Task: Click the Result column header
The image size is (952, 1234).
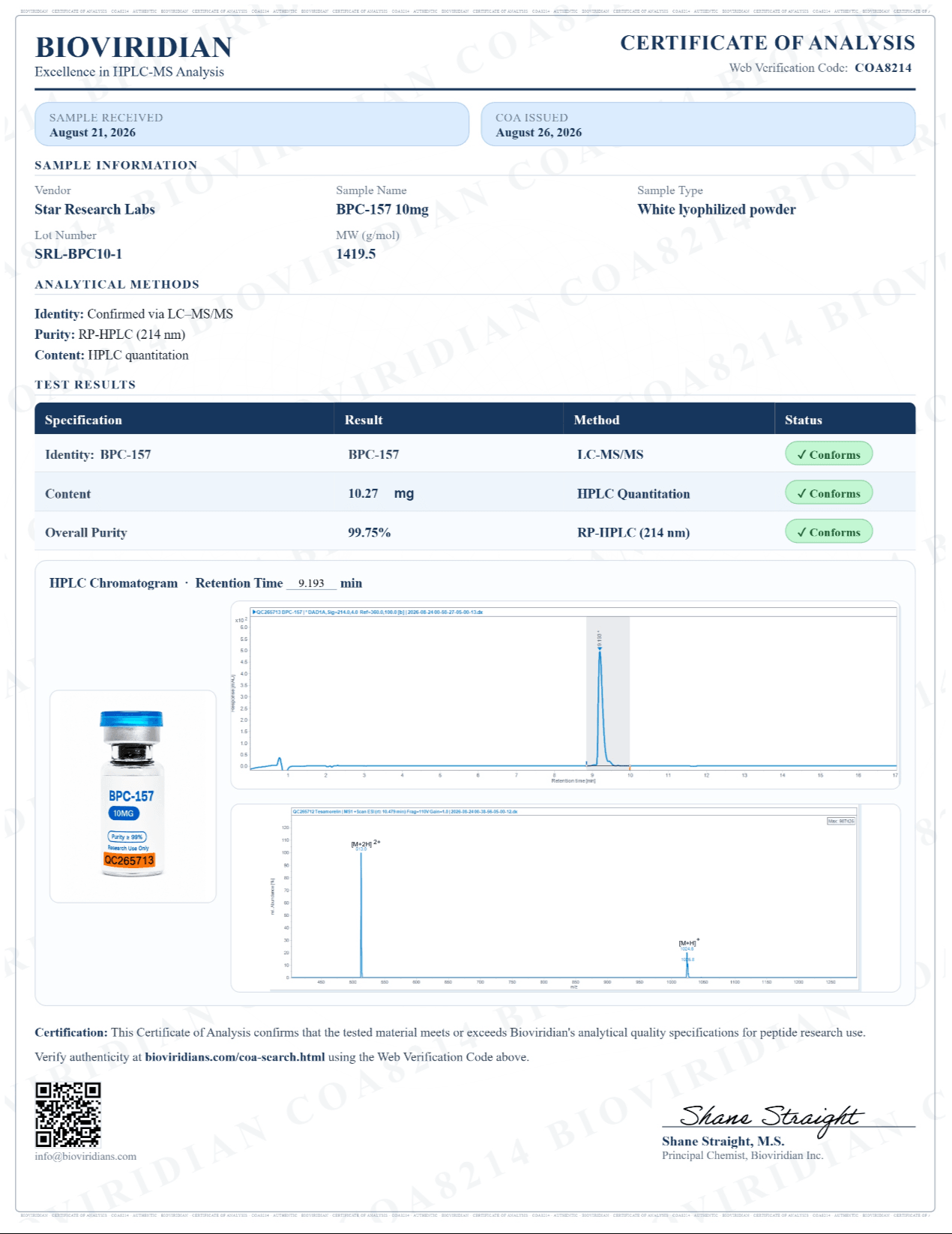Action: click(364, 420)
